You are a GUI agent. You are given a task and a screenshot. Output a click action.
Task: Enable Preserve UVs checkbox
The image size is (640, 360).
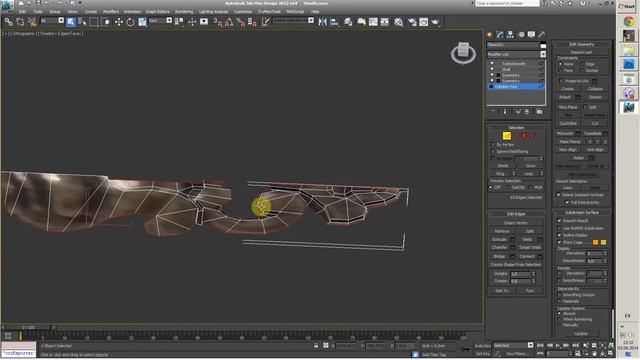pos(561,81)
